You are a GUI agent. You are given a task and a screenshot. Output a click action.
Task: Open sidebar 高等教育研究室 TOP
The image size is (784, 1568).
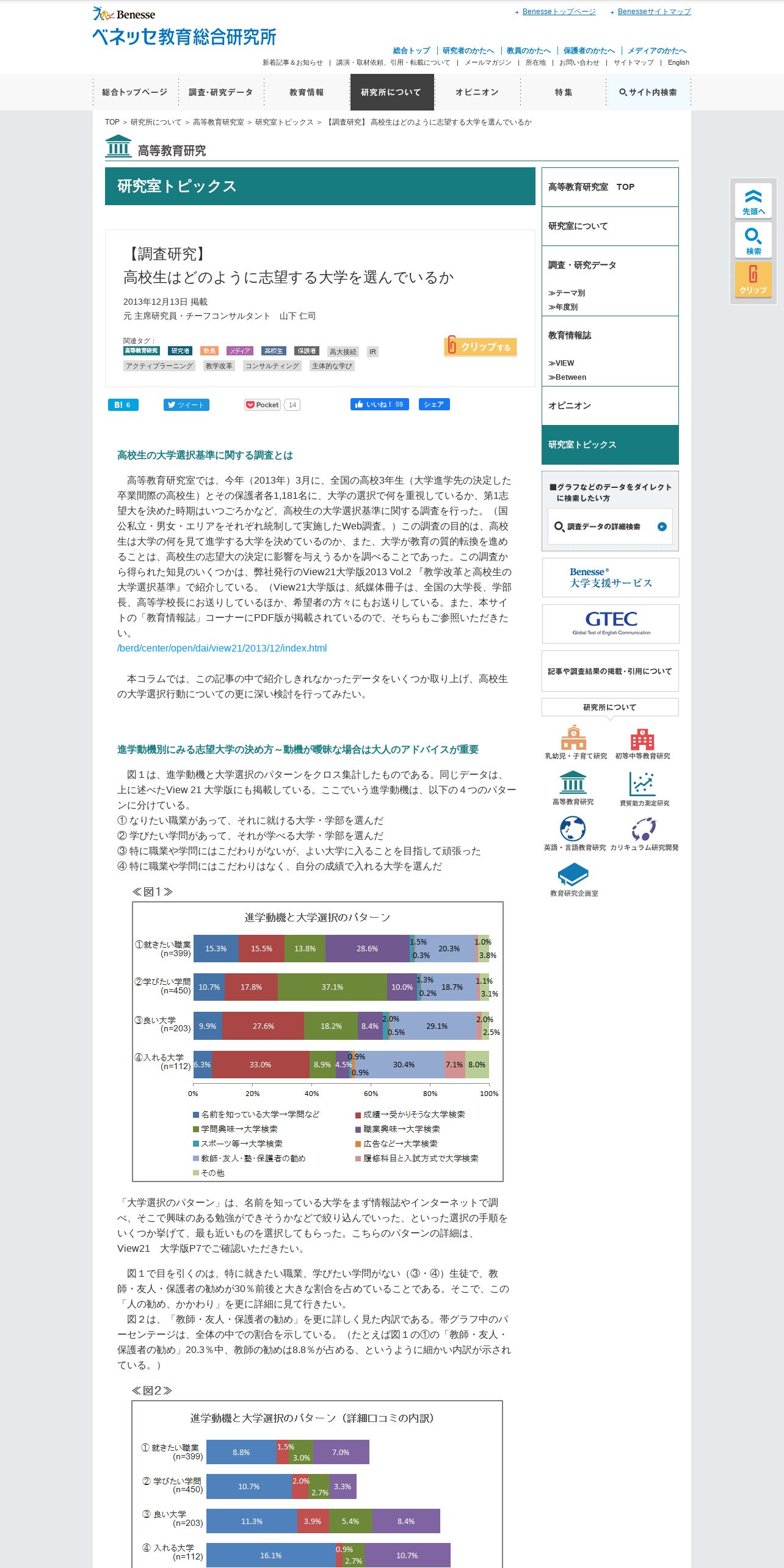point(610,187)
